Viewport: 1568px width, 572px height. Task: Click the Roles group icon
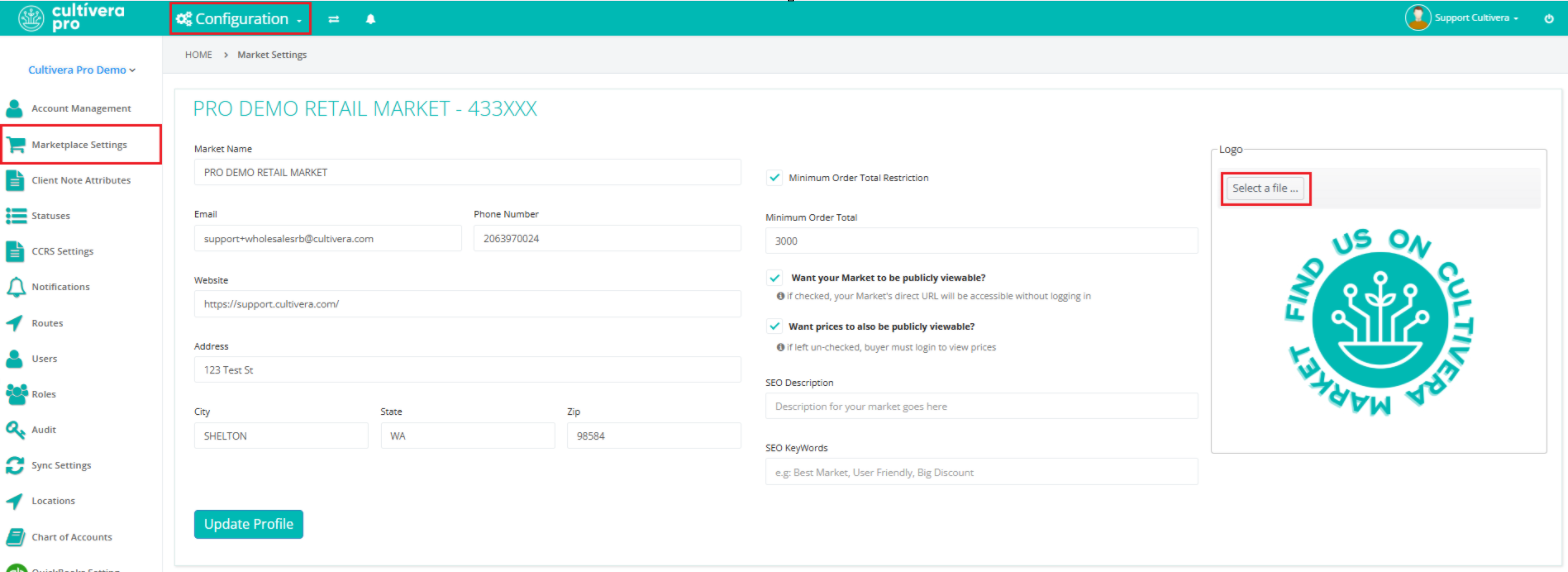tap(15, 394)
